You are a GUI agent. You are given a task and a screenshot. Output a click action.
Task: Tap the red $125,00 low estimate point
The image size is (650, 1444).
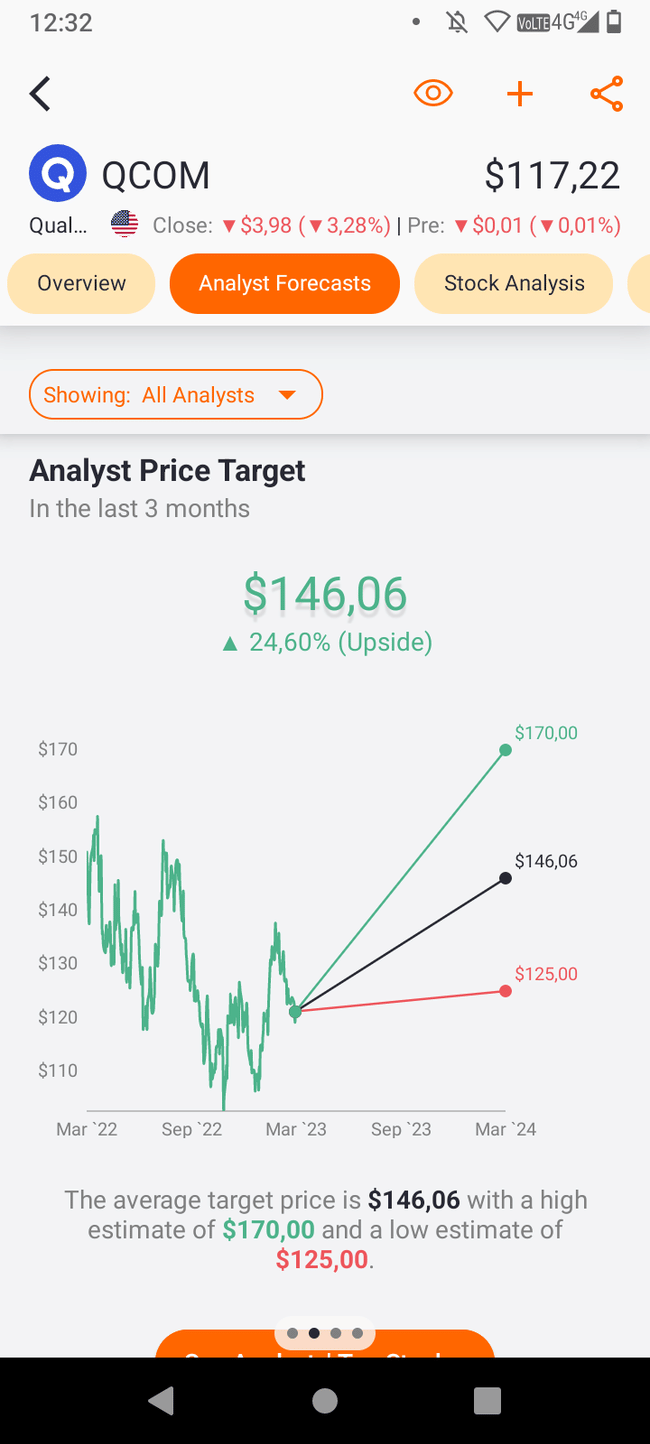(x=505, y=991)
